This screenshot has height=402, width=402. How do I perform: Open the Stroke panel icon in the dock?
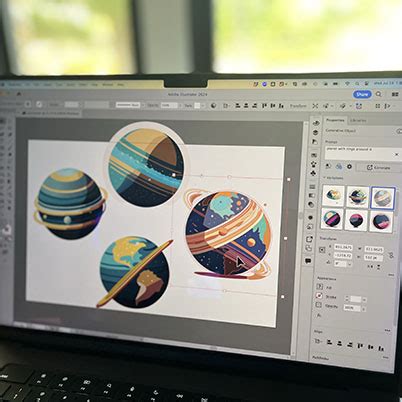(312, 187)
